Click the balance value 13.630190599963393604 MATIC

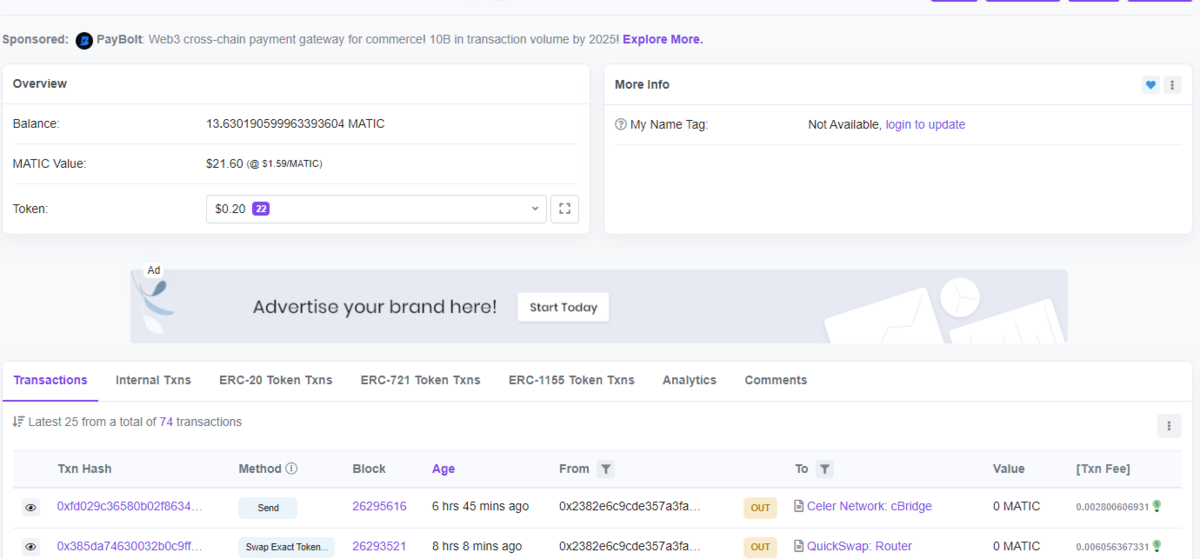point(295,124)
